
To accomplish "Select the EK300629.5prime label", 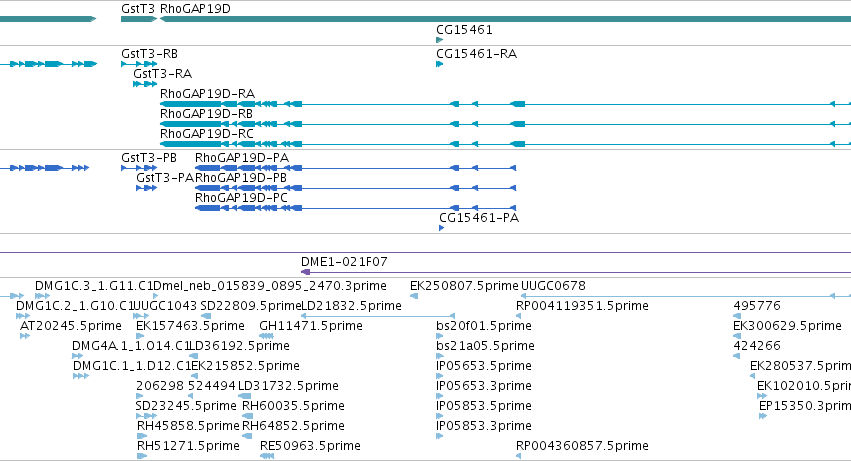I will pos(788,326).
